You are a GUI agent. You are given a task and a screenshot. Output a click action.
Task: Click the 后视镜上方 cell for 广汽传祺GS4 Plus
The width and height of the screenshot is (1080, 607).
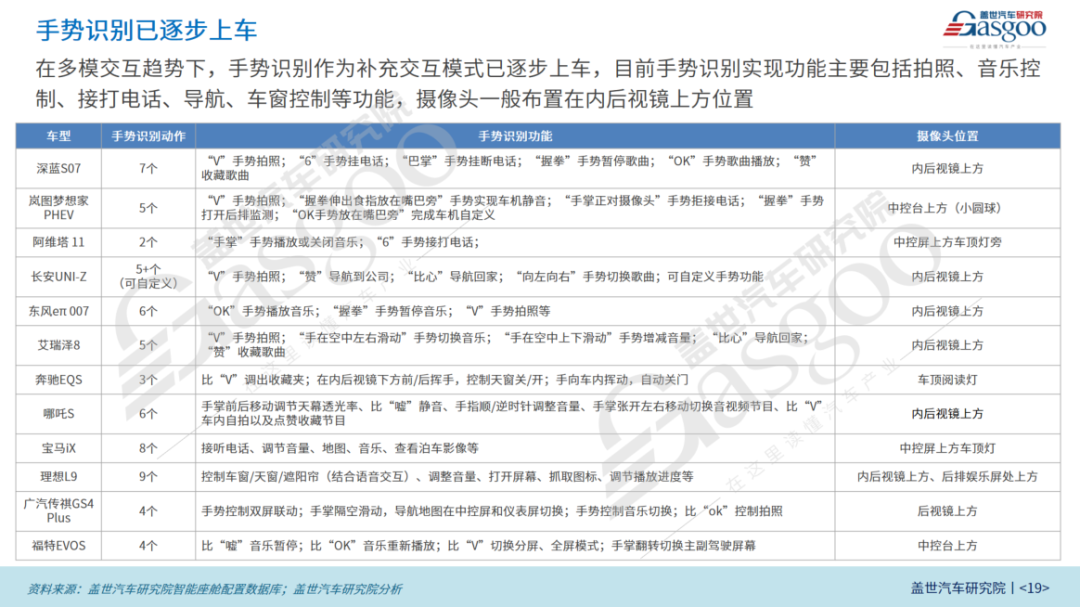click(x=948, y=511)
